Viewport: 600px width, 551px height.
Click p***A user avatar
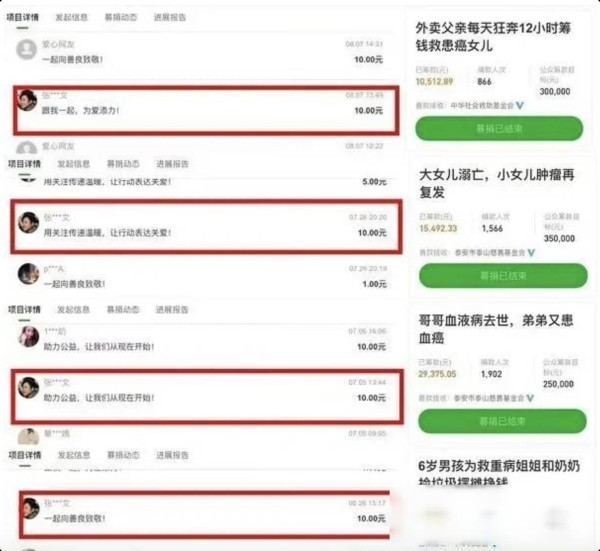(29, 274)
